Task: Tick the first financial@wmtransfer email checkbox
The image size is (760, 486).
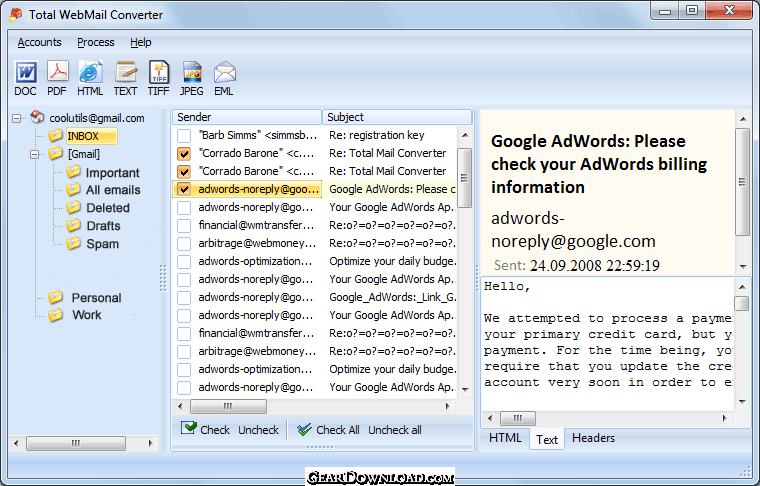Action: pyautogui.click(x=184, y=225)
